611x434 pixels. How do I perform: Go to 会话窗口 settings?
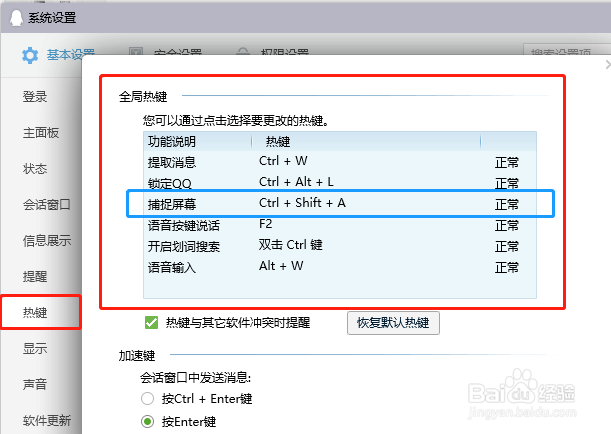pos(47,205)
